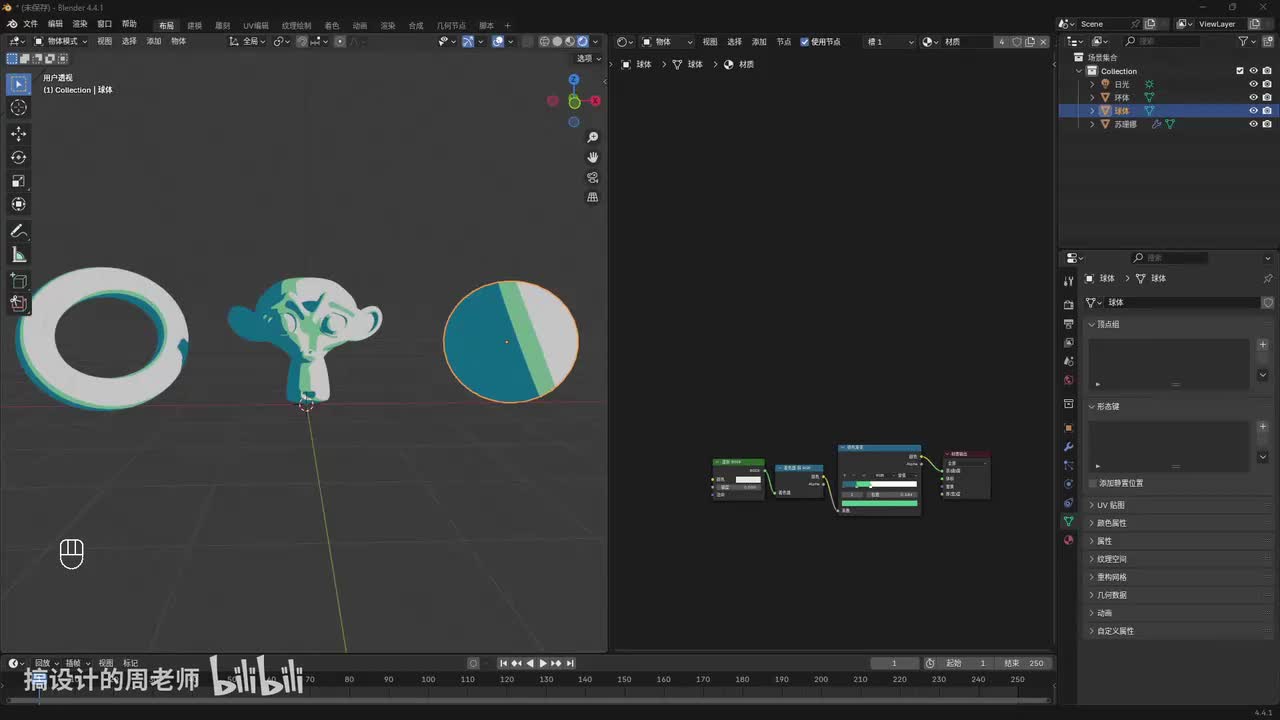The height and width of the screenshot is (720, 1280).
Task: Jump to the timeline start frame
Action: pos(504,663)
